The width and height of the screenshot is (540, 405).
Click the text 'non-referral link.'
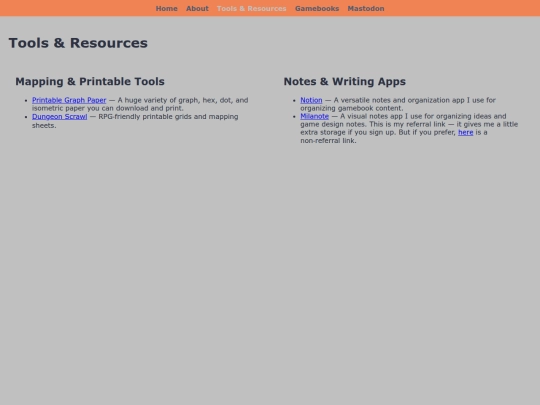328,141
